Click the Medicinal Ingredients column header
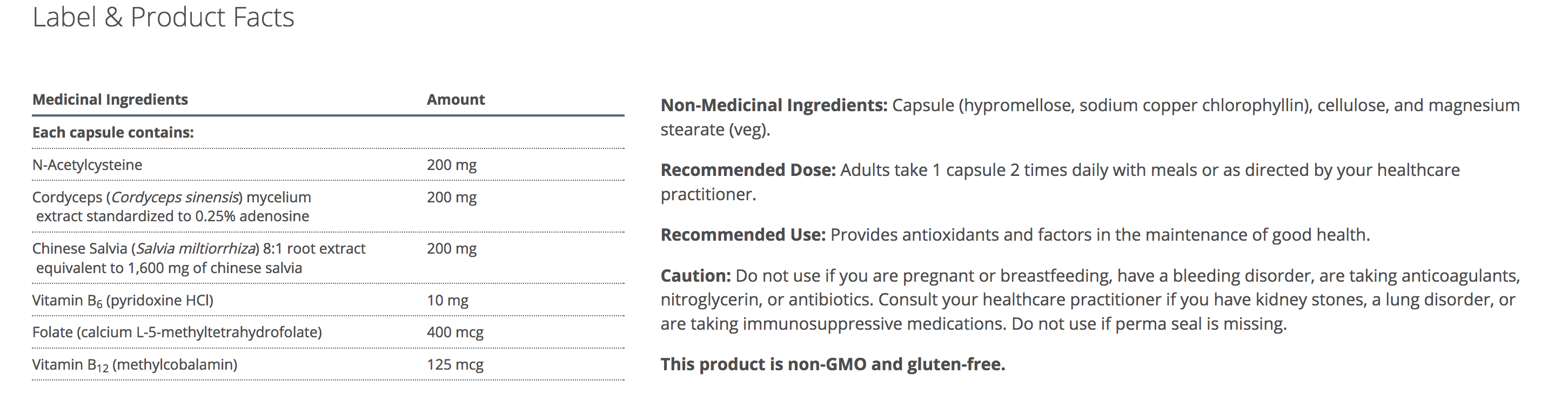Viewport: 1568px width, 408px height. 110,100
